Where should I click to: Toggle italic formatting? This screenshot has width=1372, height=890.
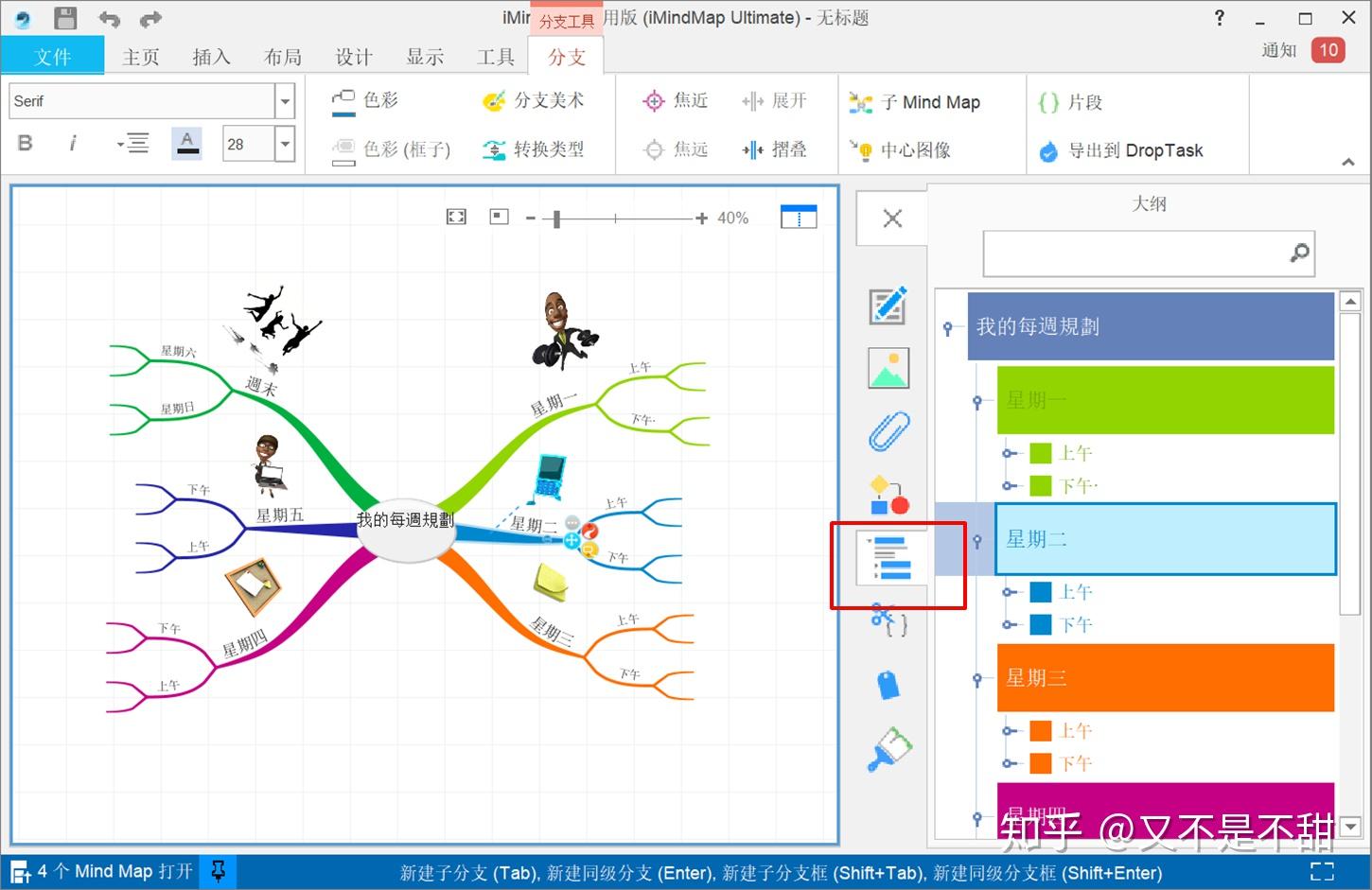tap(73, 143)
